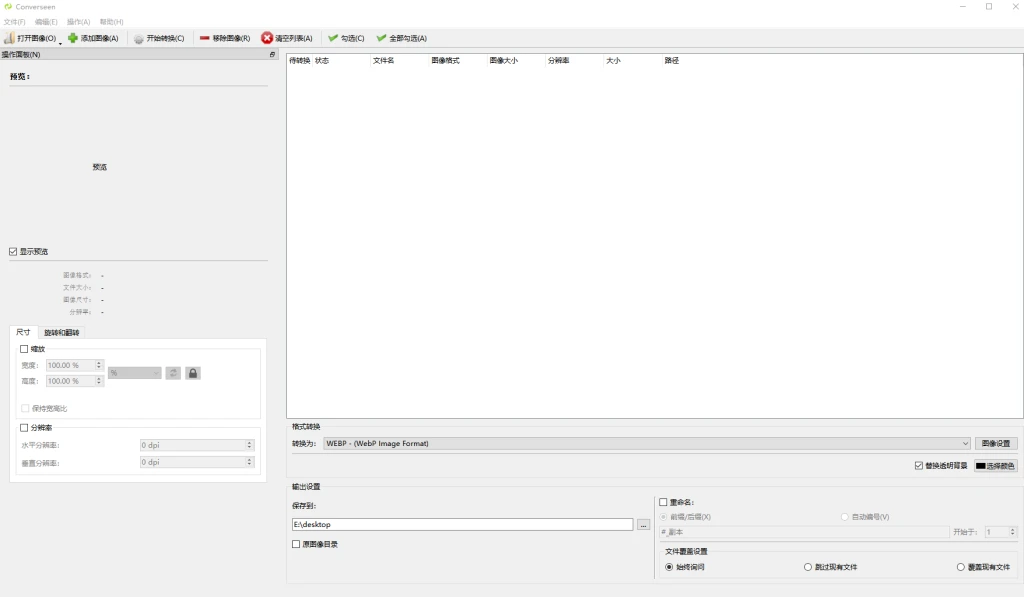Clear the list with 清空列表(A)
1024x597 pixels.
click(287, 38)
